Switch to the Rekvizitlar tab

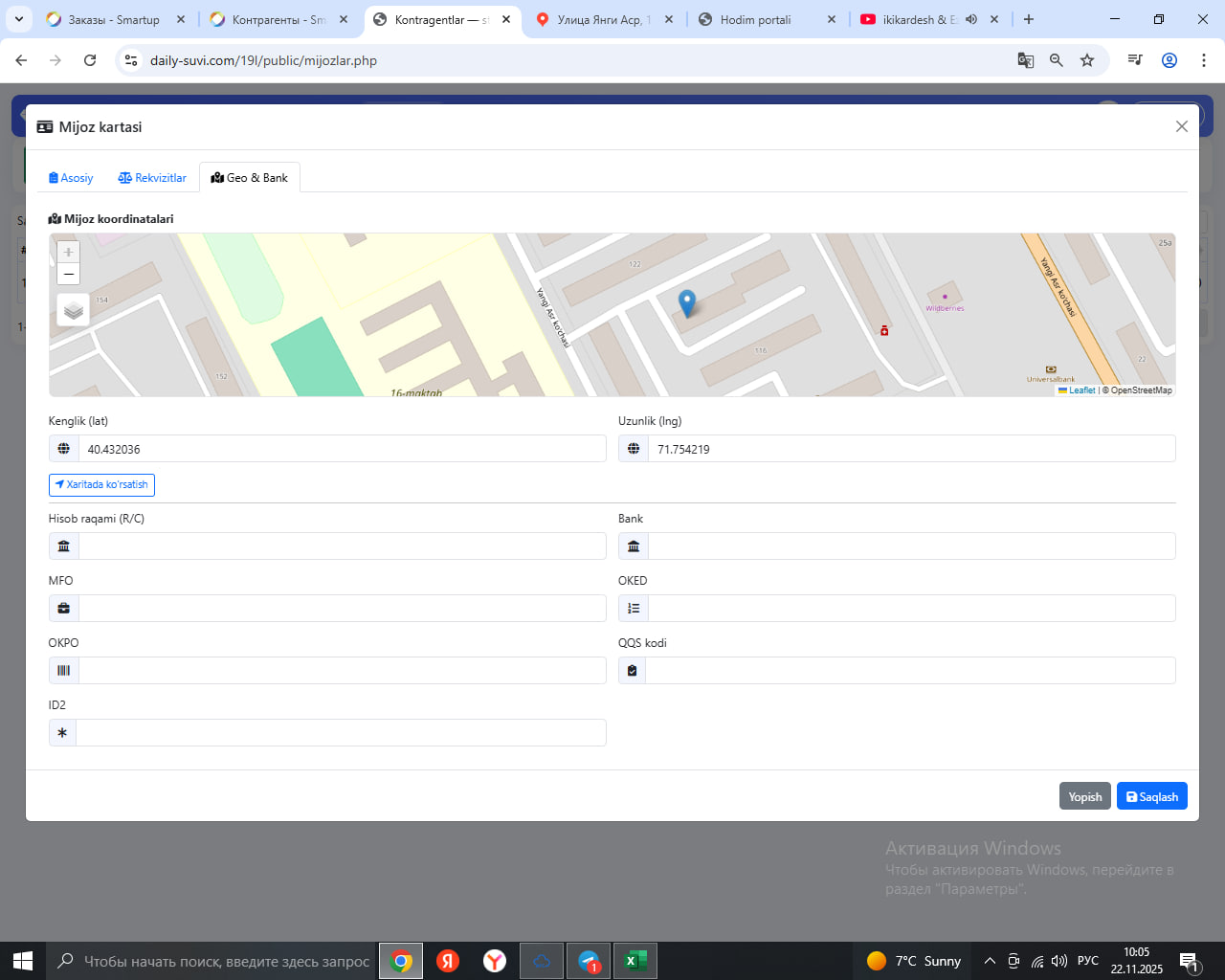pos(152,178)
